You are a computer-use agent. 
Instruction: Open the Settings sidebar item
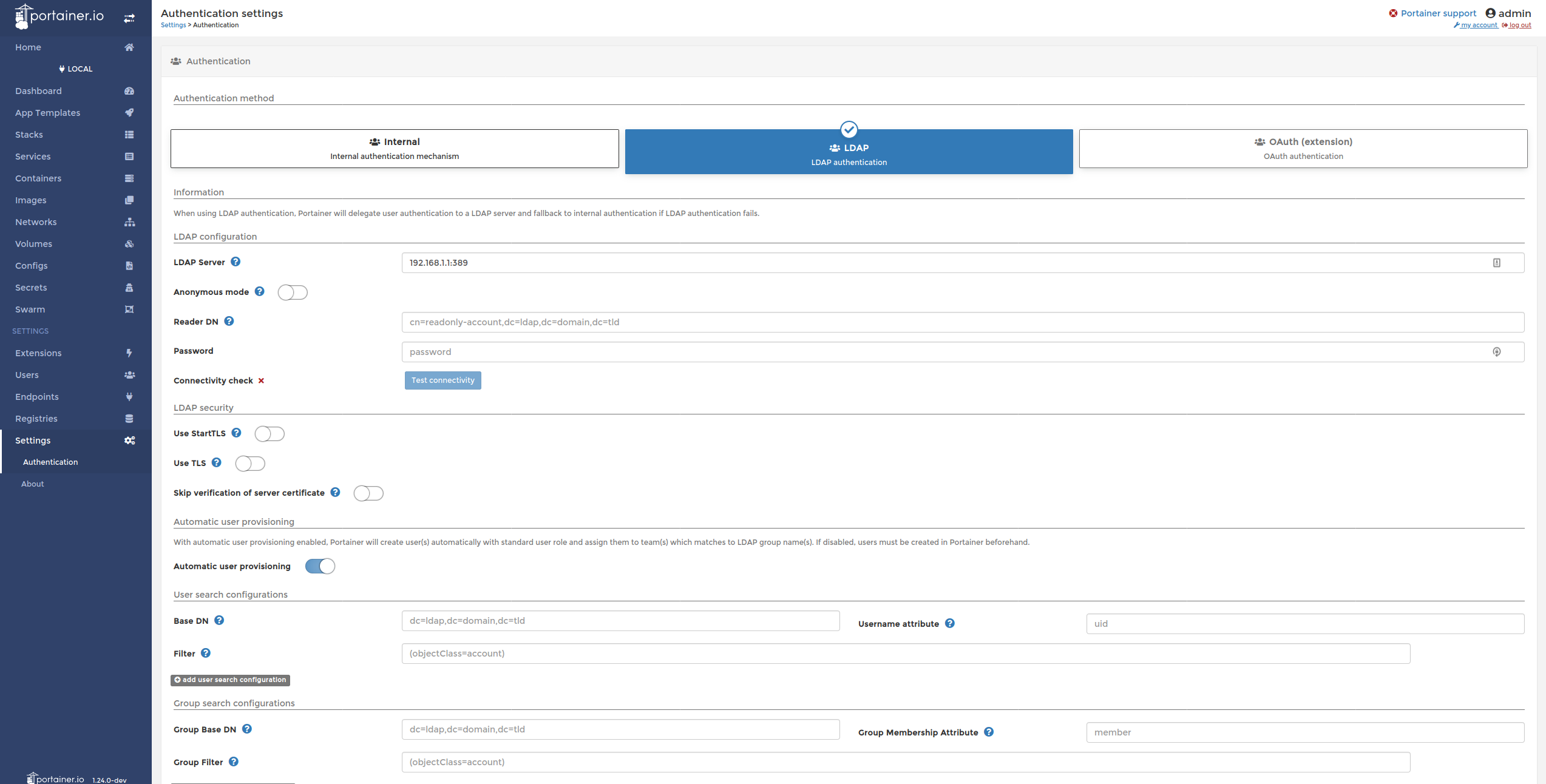76,441
